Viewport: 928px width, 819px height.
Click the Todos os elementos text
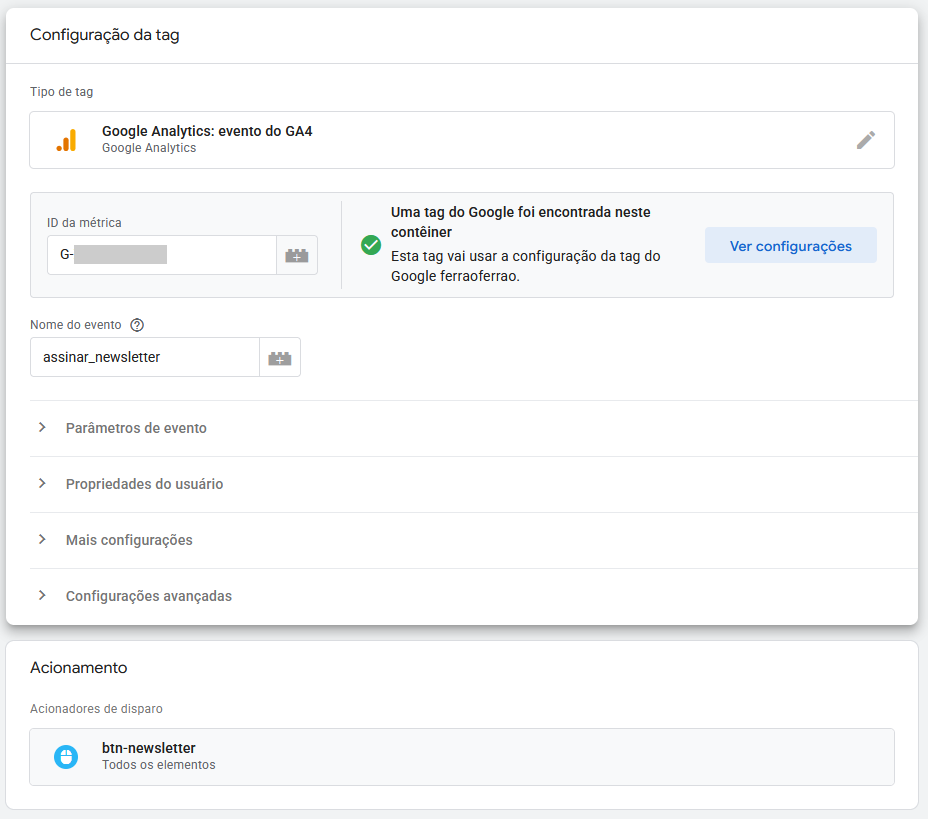tap(159, 765)
